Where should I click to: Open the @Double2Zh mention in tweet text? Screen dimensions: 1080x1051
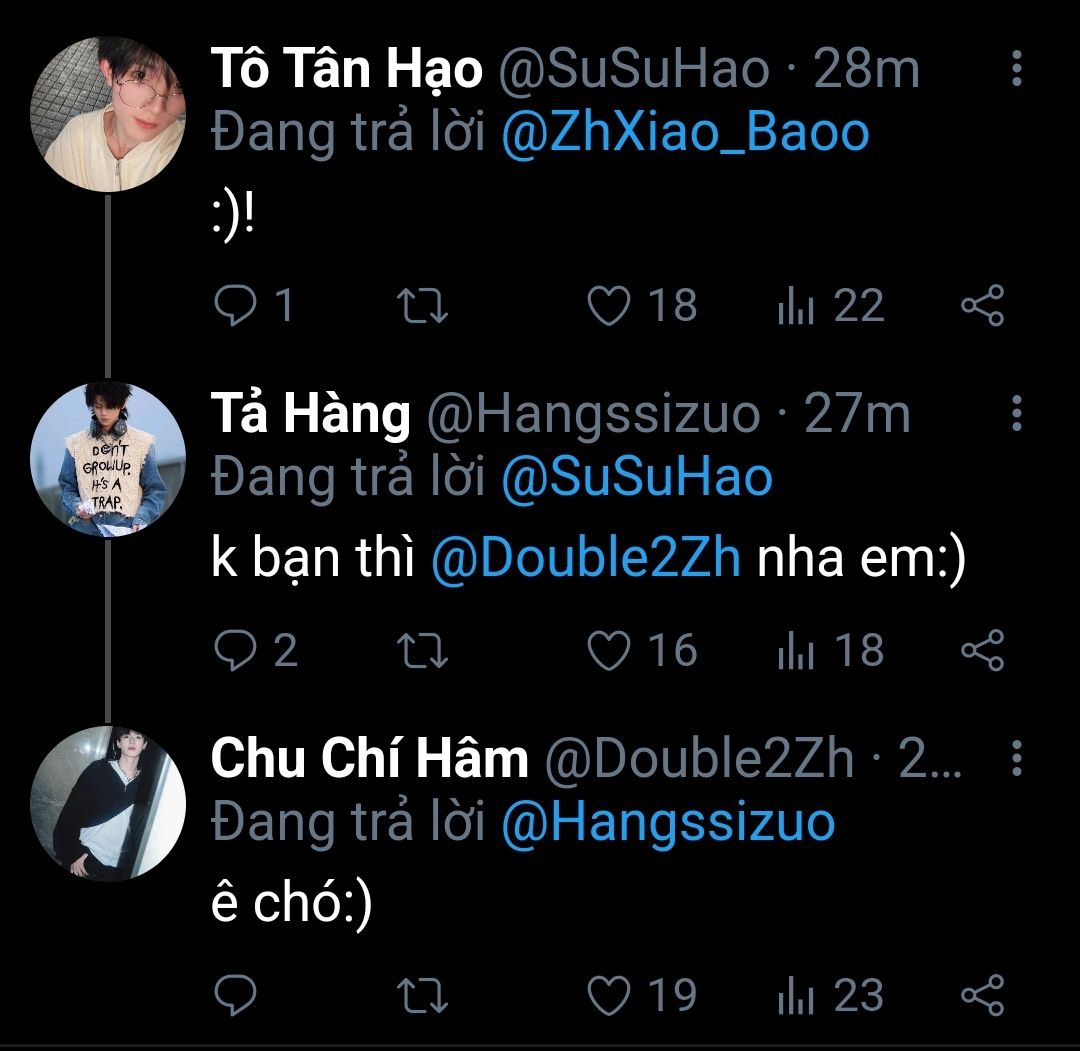pyautogui.click(x=586, y=560)
